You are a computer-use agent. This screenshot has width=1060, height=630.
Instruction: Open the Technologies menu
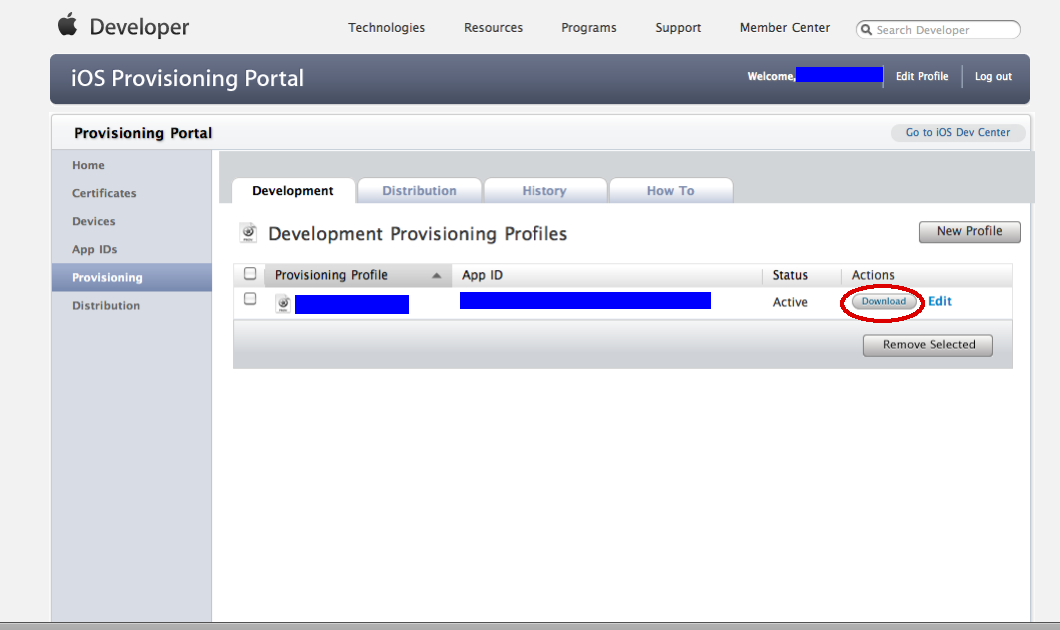[x=387, y=28]
